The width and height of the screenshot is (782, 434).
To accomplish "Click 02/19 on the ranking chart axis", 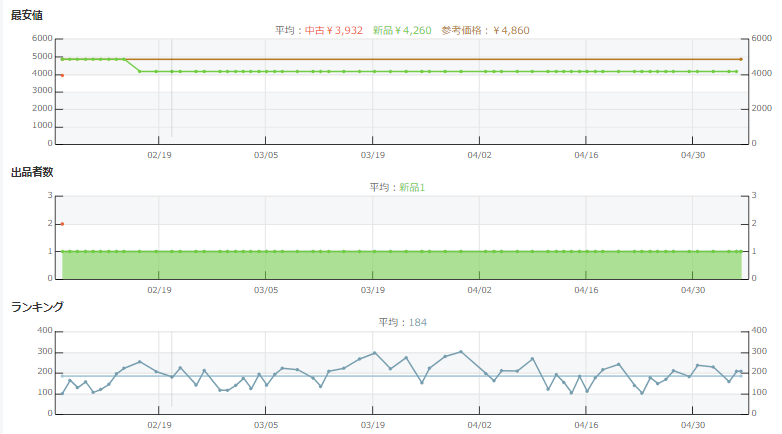I will [159, 425].
